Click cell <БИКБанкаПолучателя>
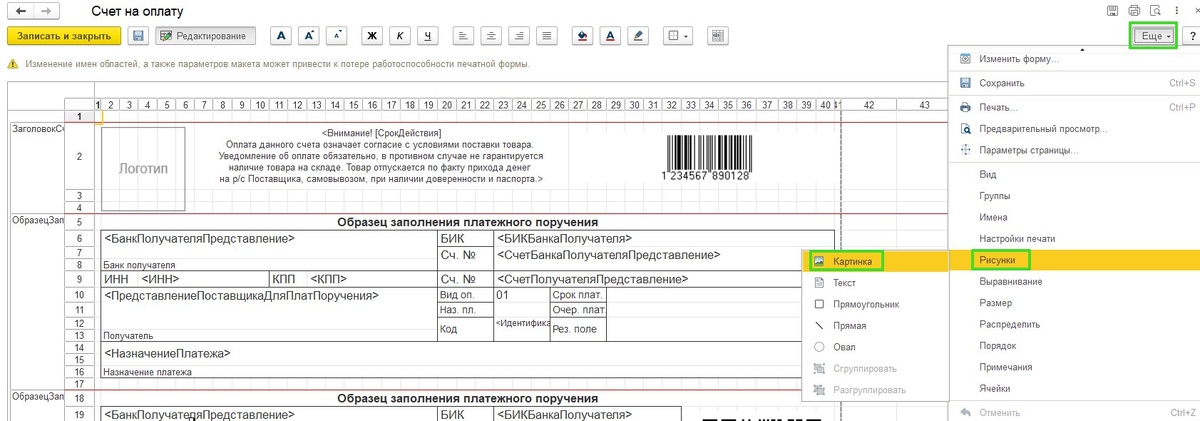The width and height of the screenshot is (1200, 421). coord(664,239)
